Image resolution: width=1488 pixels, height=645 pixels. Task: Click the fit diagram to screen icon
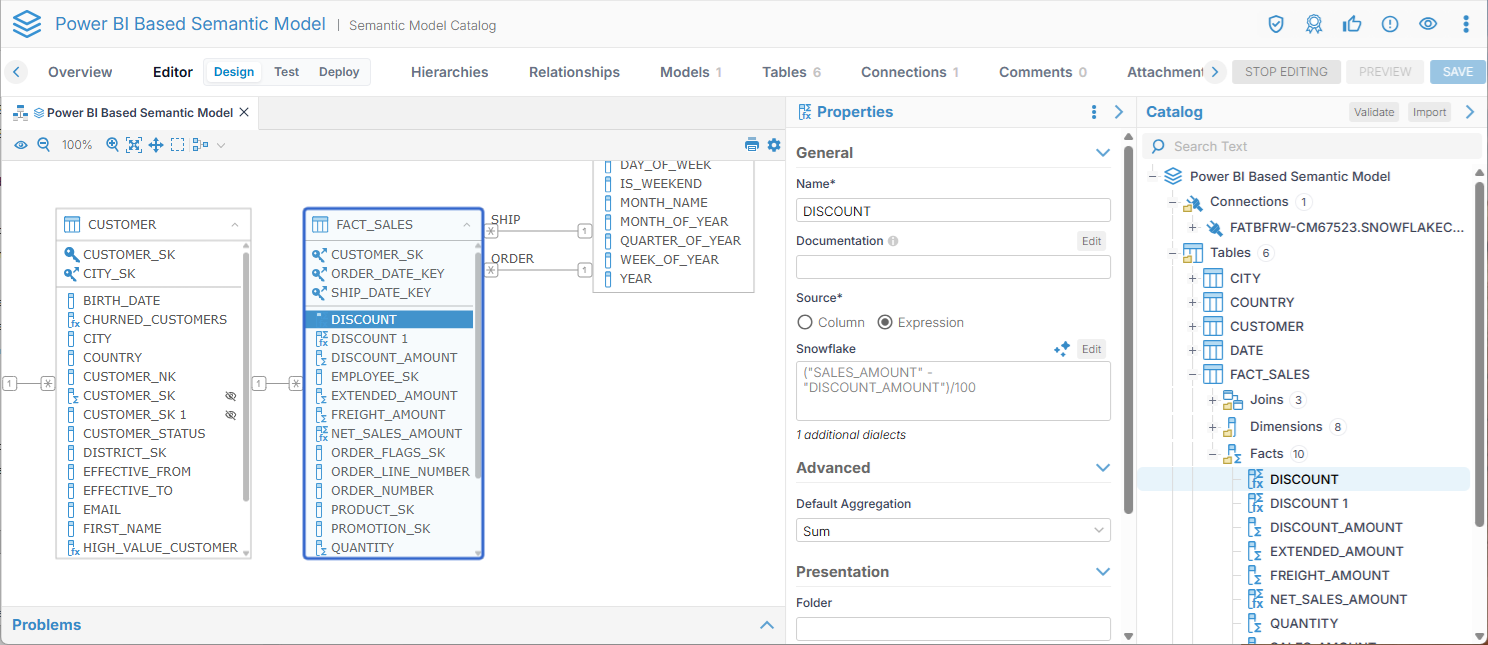[x=134, y=145]
